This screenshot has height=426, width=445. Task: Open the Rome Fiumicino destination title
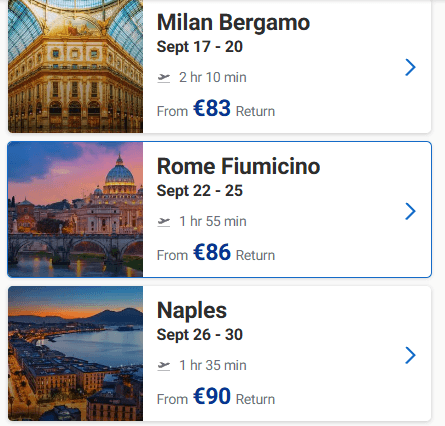click(x=238, y=166)
